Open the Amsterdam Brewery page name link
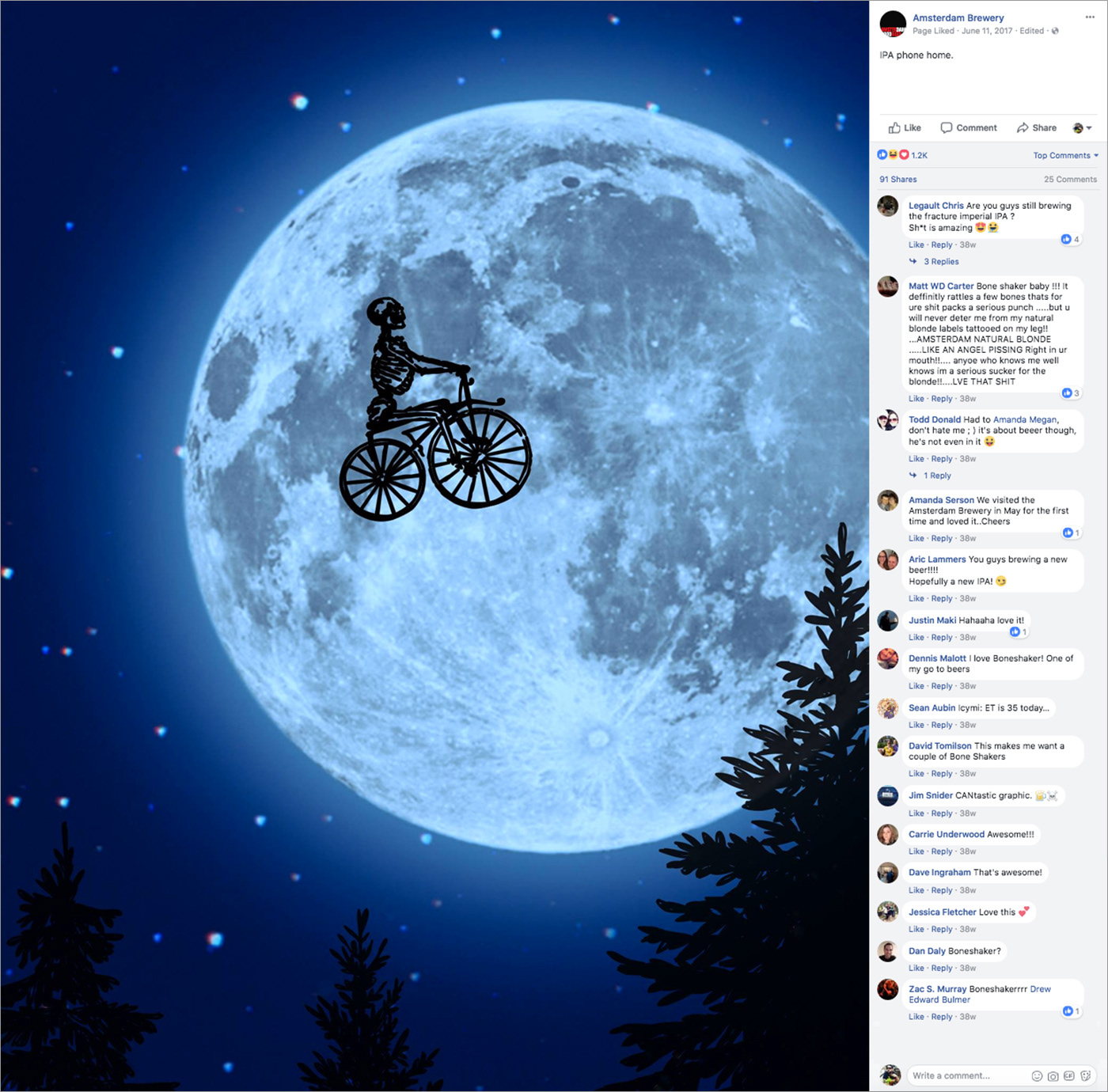Viewport: 1108px width, 1092px height. click(958, 17)
